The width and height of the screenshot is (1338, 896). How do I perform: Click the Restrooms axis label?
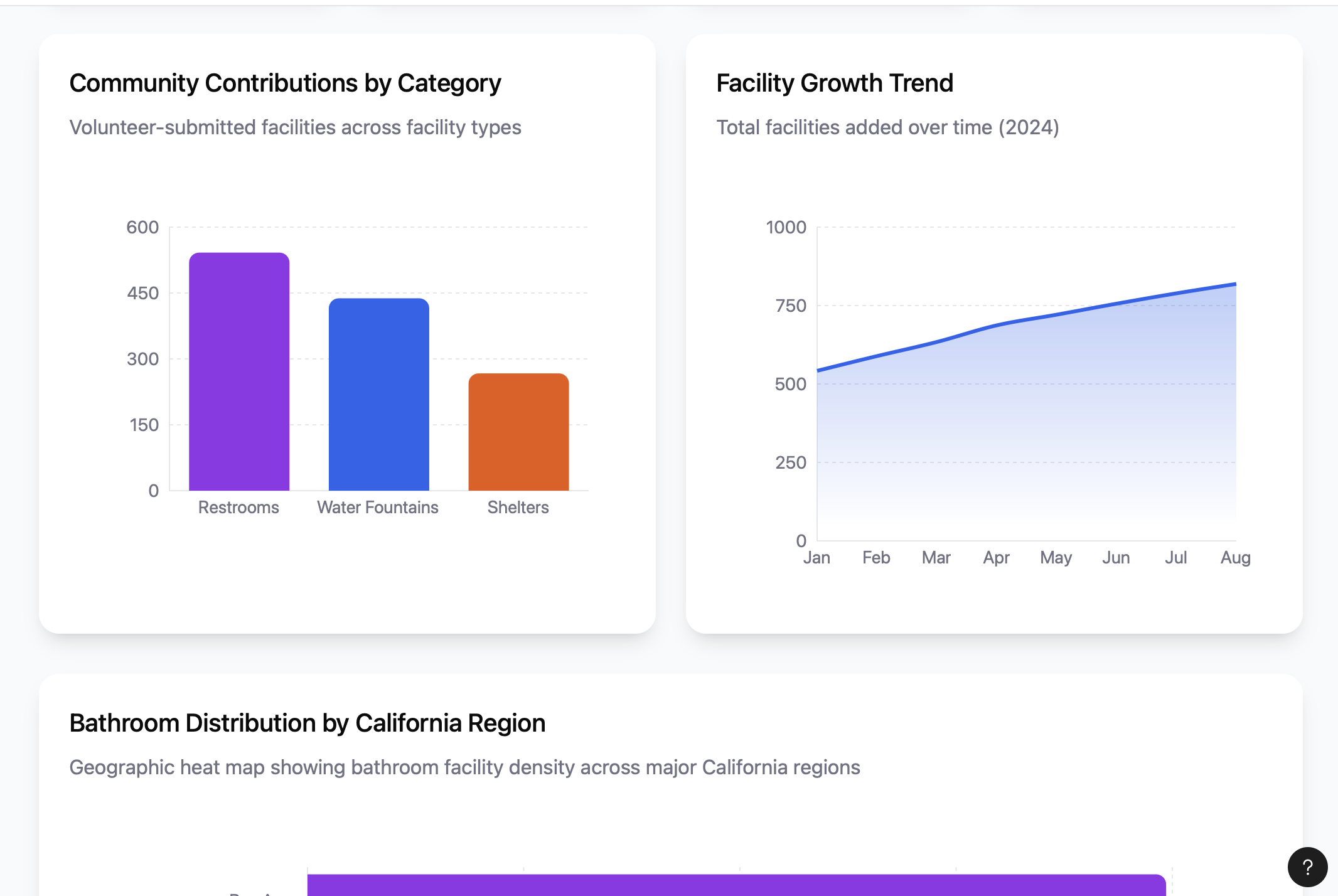[238, 507]
